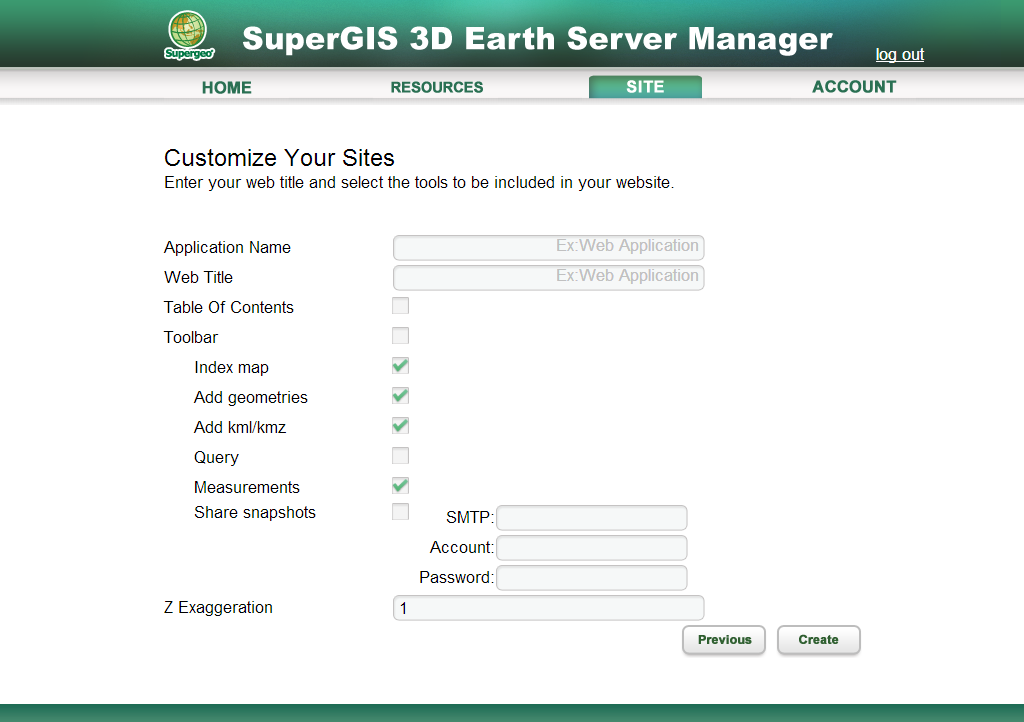This screenshot has height=722, width=1024.
Task: Enable the Toolbar checkbox
Action: click(400, 336)
